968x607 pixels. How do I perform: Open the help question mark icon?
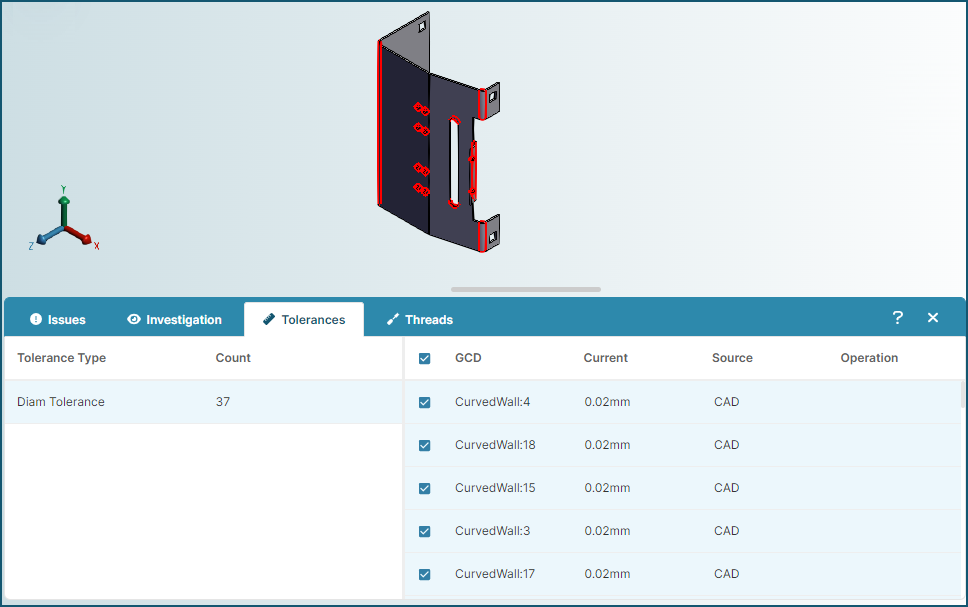point(898,318)
